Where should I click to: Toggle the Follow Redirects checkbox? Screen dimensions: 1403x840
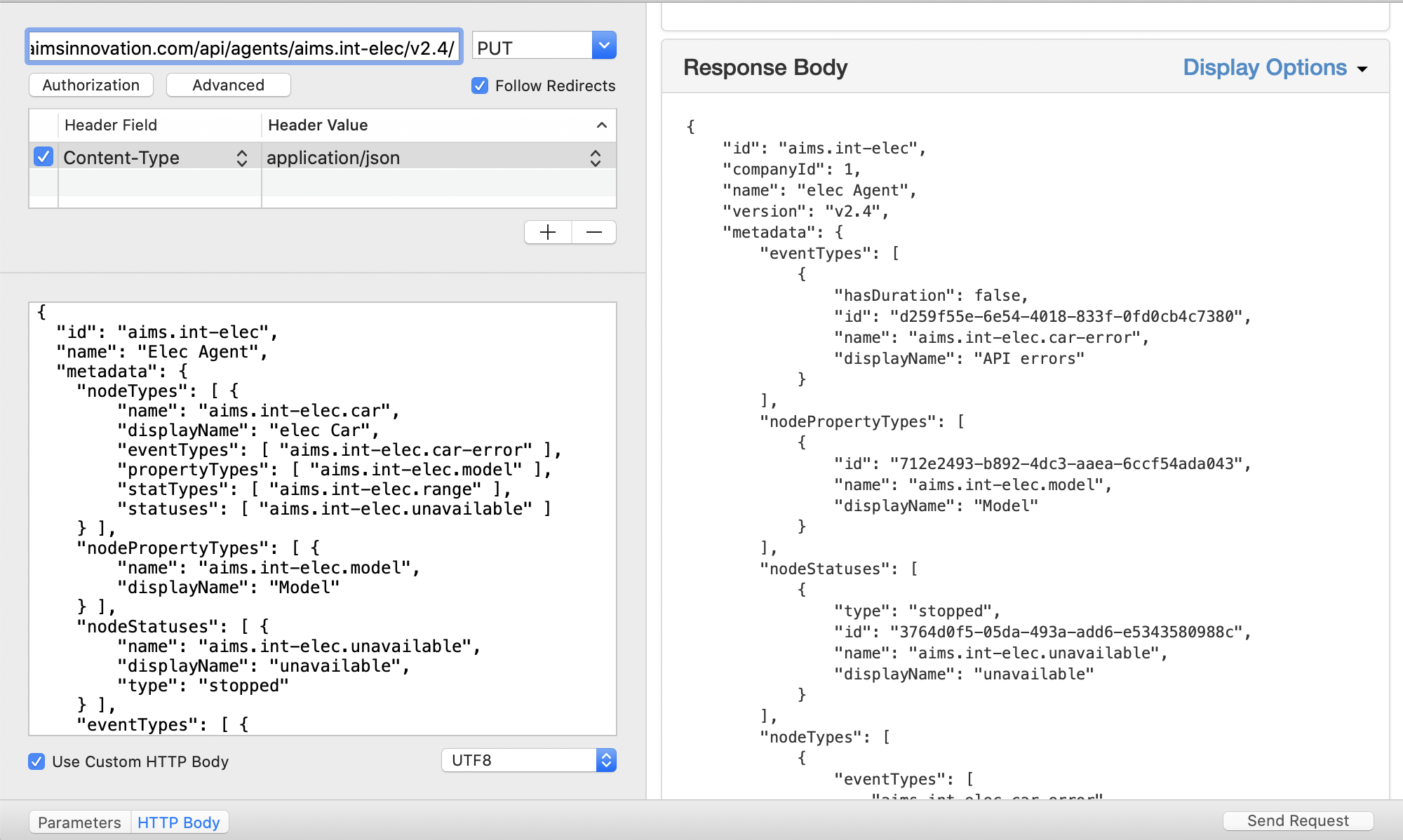[480, 86]
